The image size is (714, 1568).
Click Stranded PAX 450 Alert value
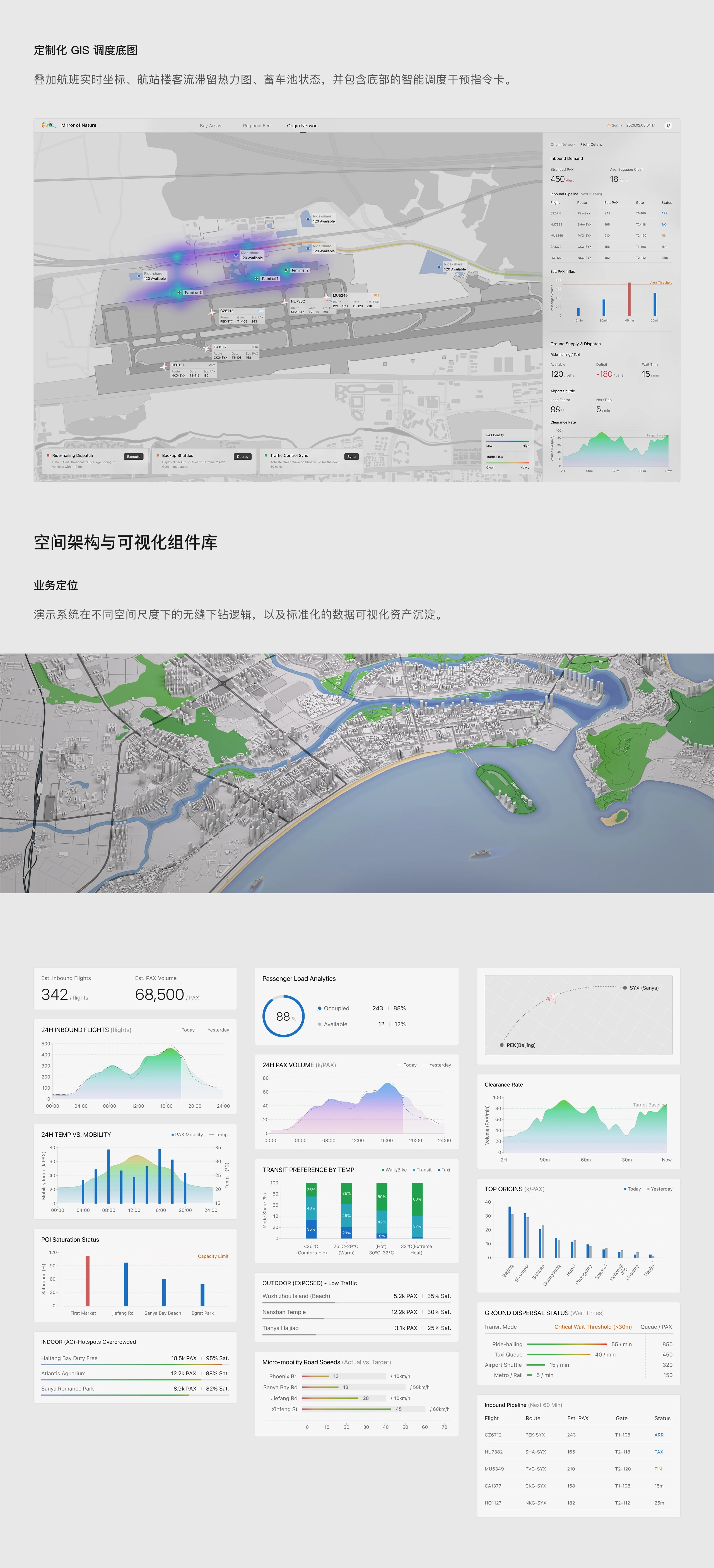pos(562,180)
